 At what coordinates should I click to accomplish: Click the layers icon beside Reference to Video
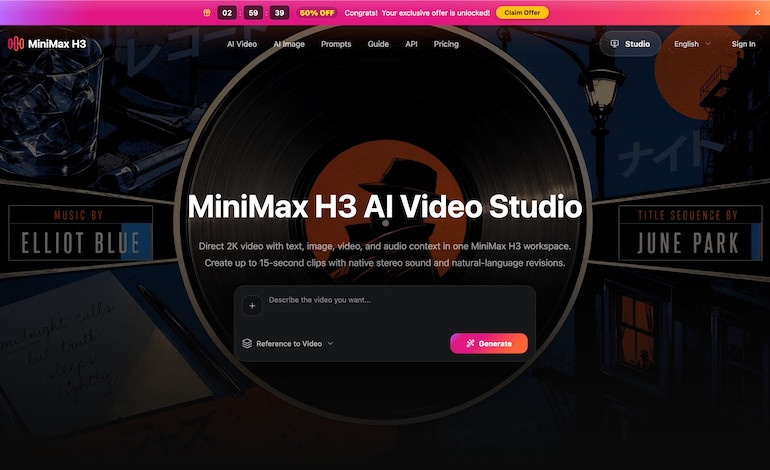click(x=247, y=343)
